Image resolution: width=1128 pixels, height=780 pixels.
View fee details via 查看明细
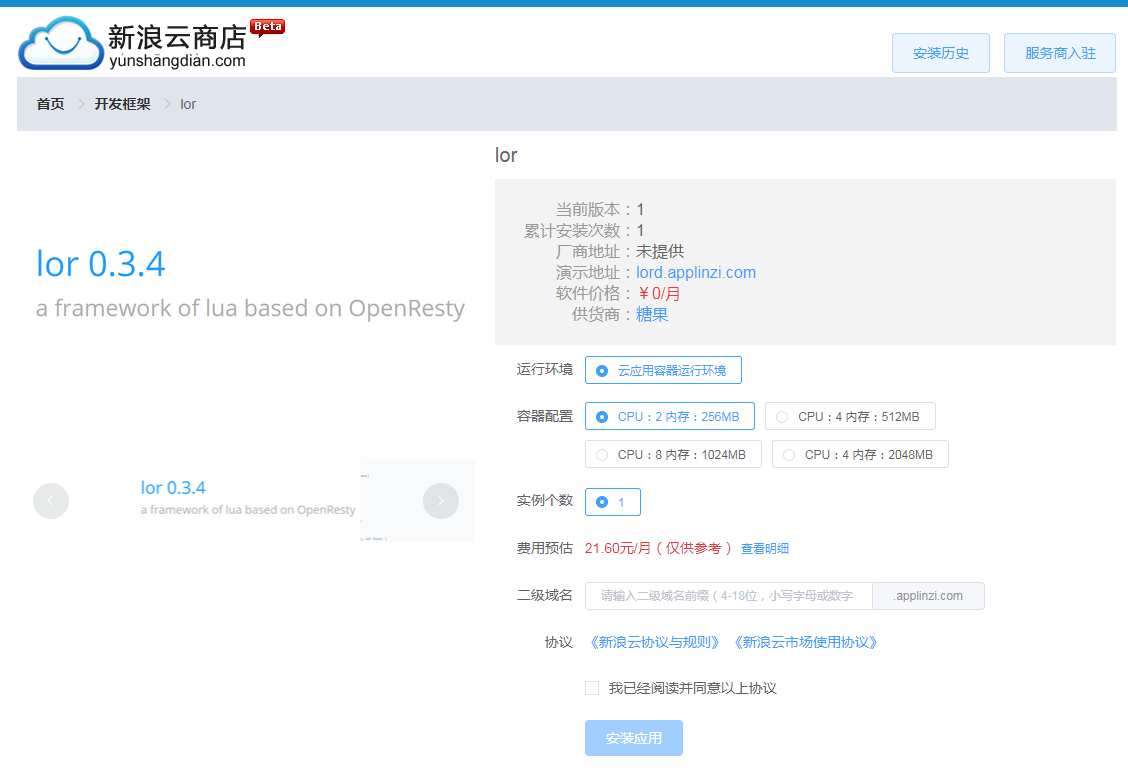(x=765, y=548)
